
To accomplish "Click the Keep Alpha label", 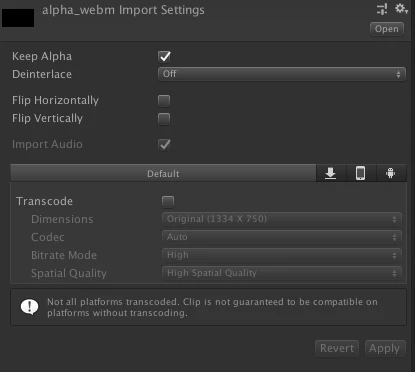I will (42, 56).
